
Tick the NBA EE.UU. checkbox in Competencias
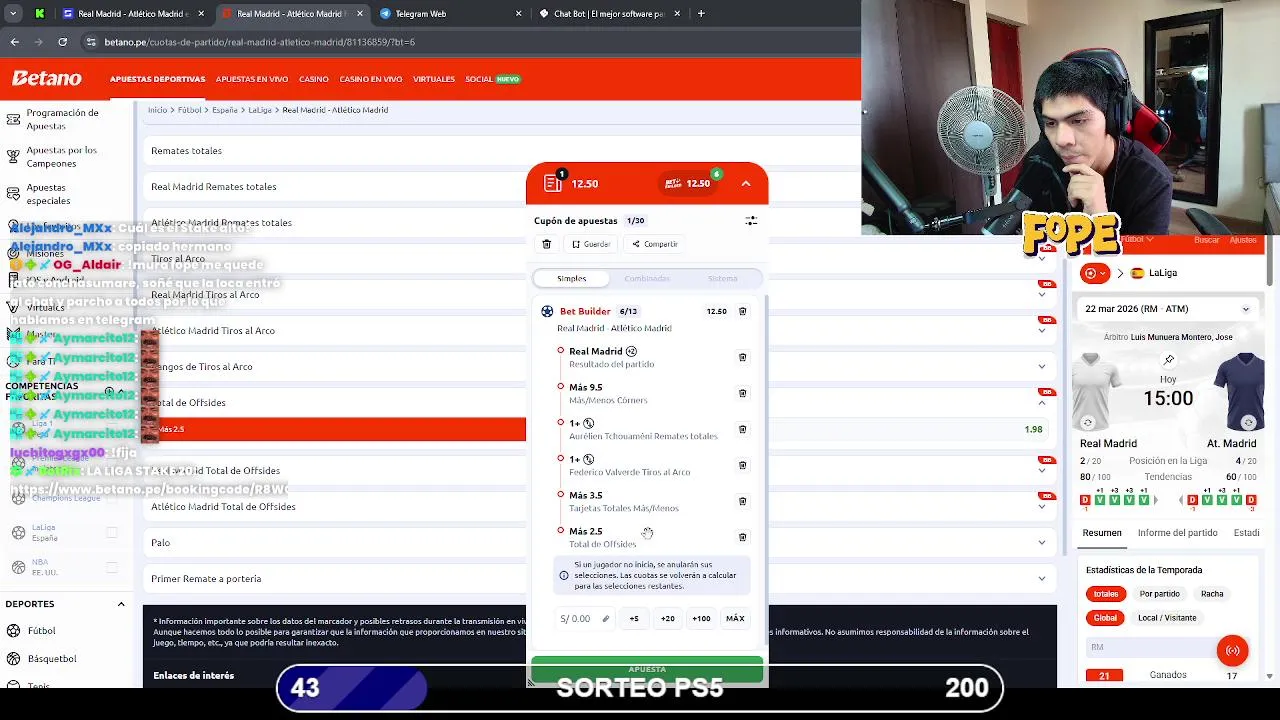tap(112, 568)
